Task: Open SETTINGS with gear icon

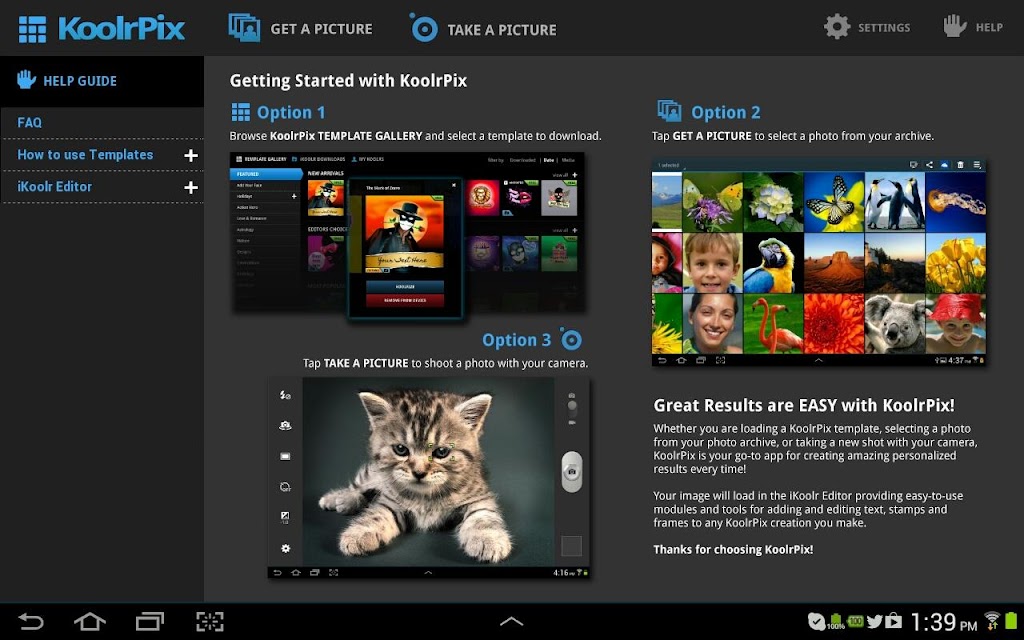Action: (867, 27)
